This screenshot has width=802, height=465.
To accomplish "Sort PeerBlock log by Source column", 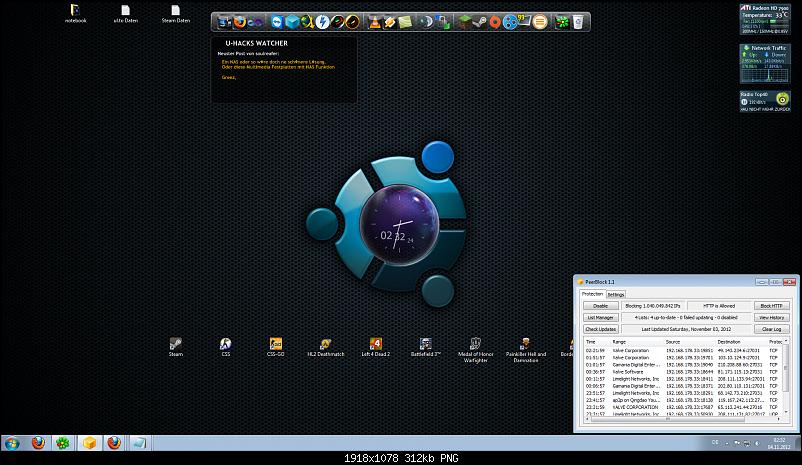I will click(x=689, y=342).
